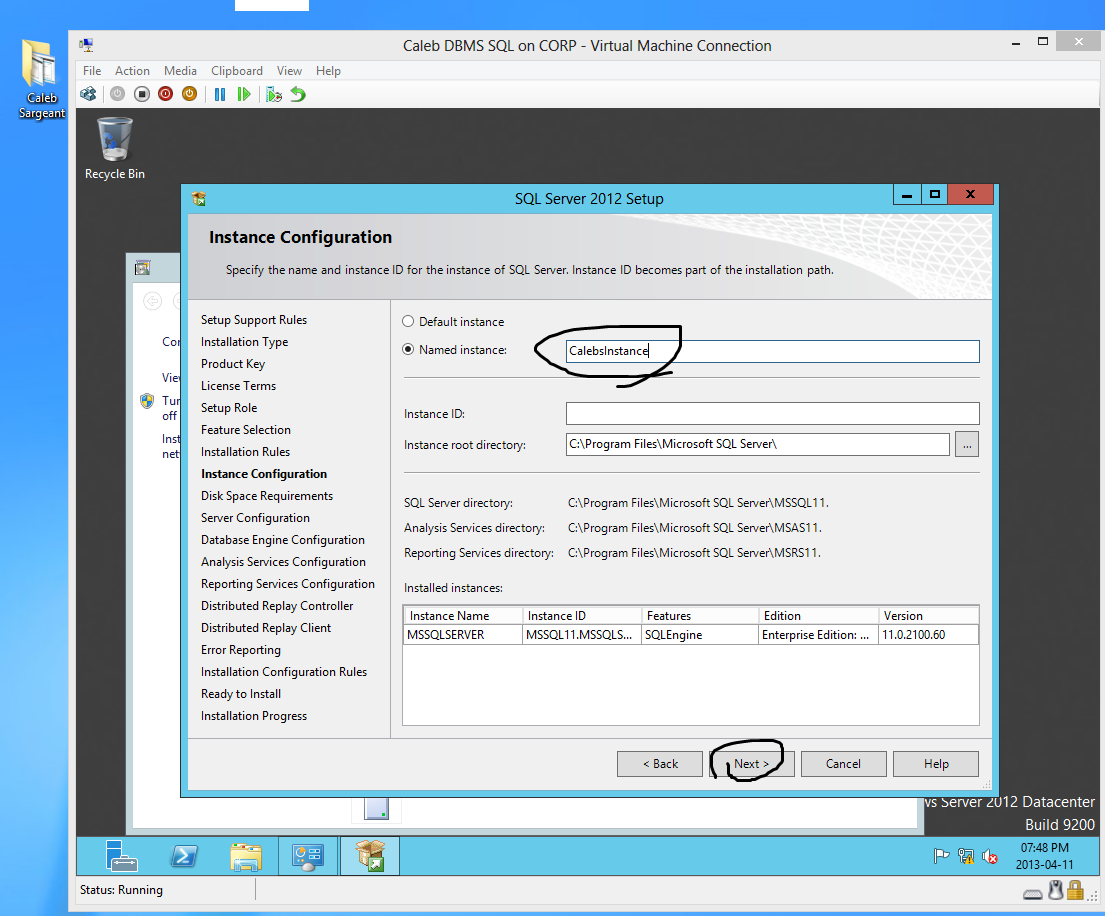
Task: Click the muted volume tray icon
Action: (989, 856)
